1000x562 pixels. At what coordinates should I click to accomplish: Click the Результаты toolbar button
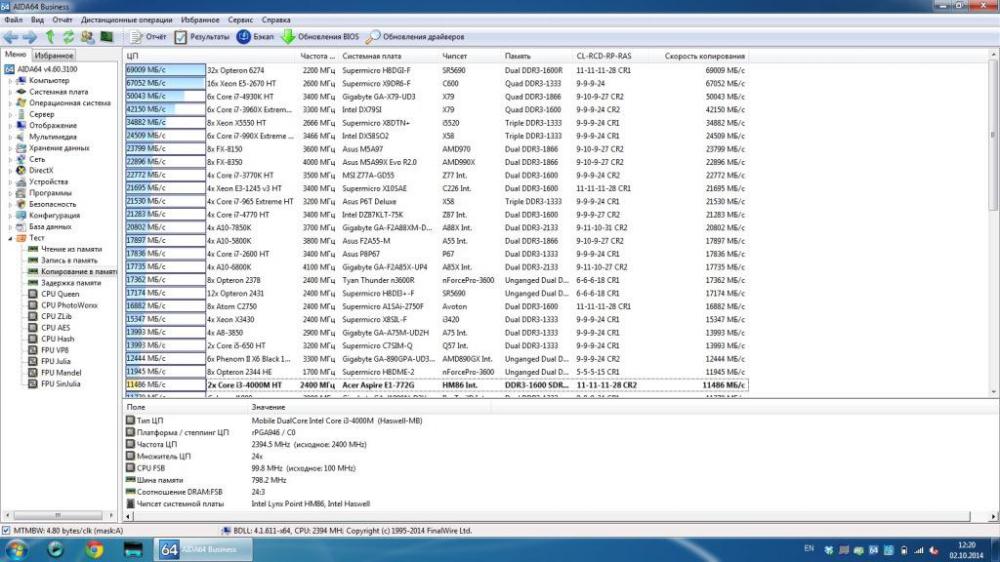coord(202,37)
